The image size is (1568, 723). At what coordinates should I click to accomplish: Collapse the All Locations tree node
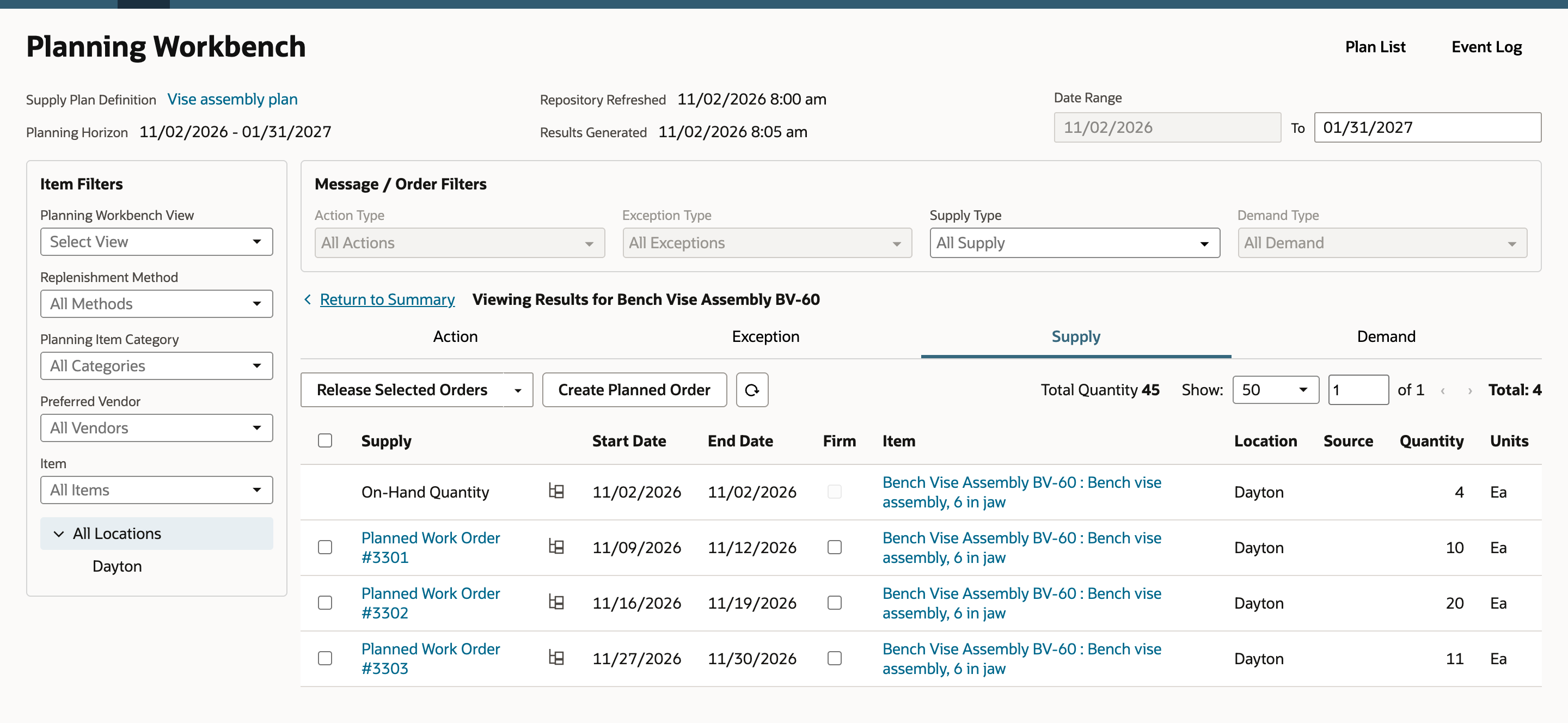point(59,534)
